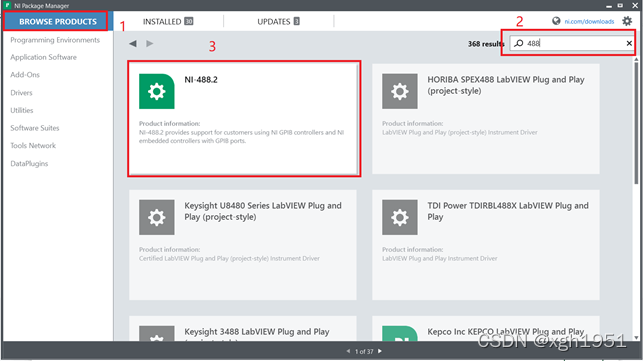
Task: Click the Updates count badge
Action: coord(296,21)
